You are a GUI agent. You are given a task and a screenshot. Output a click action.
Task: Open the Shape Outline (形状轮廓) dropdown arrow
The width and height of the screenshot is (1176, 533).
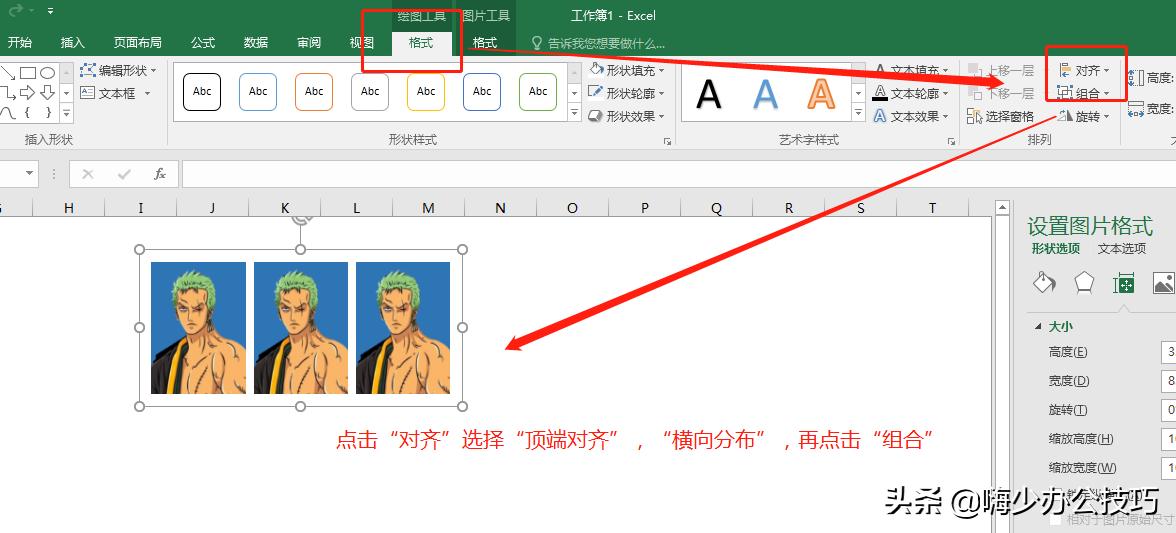662,93
